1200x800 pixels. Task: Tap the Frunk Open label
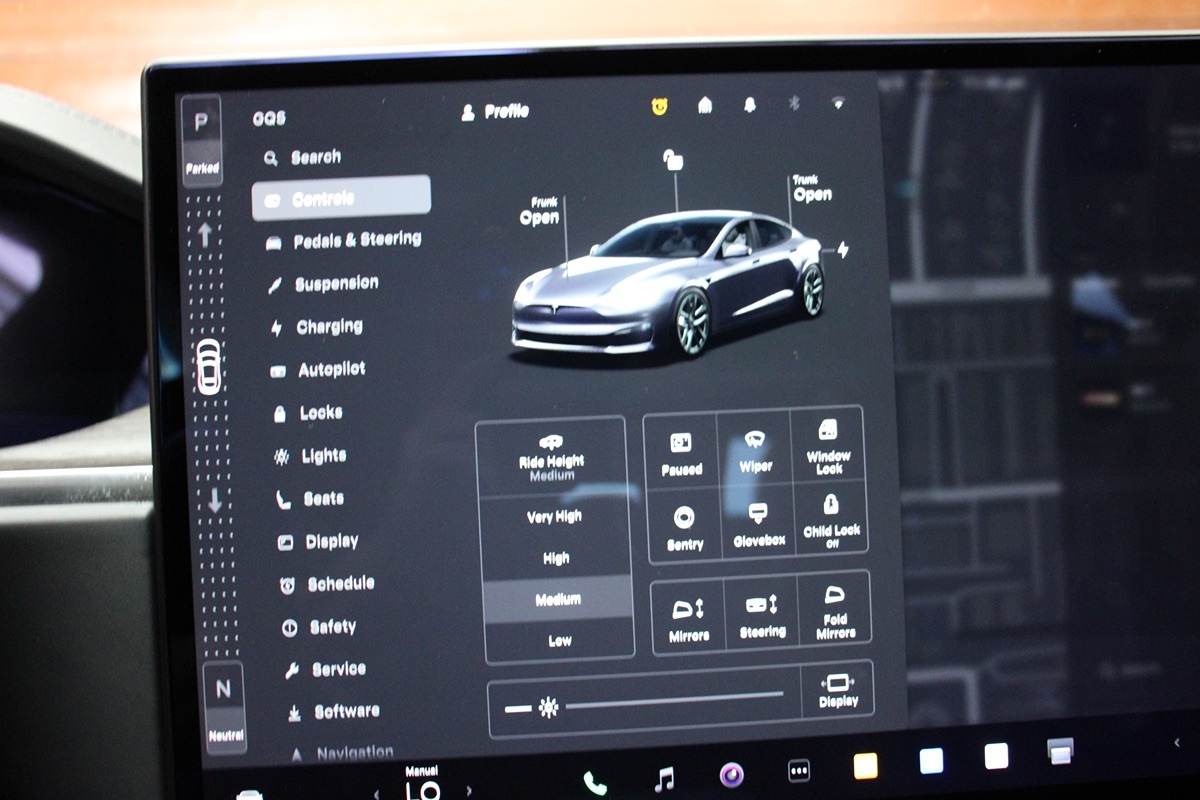(x=539, y=210)
